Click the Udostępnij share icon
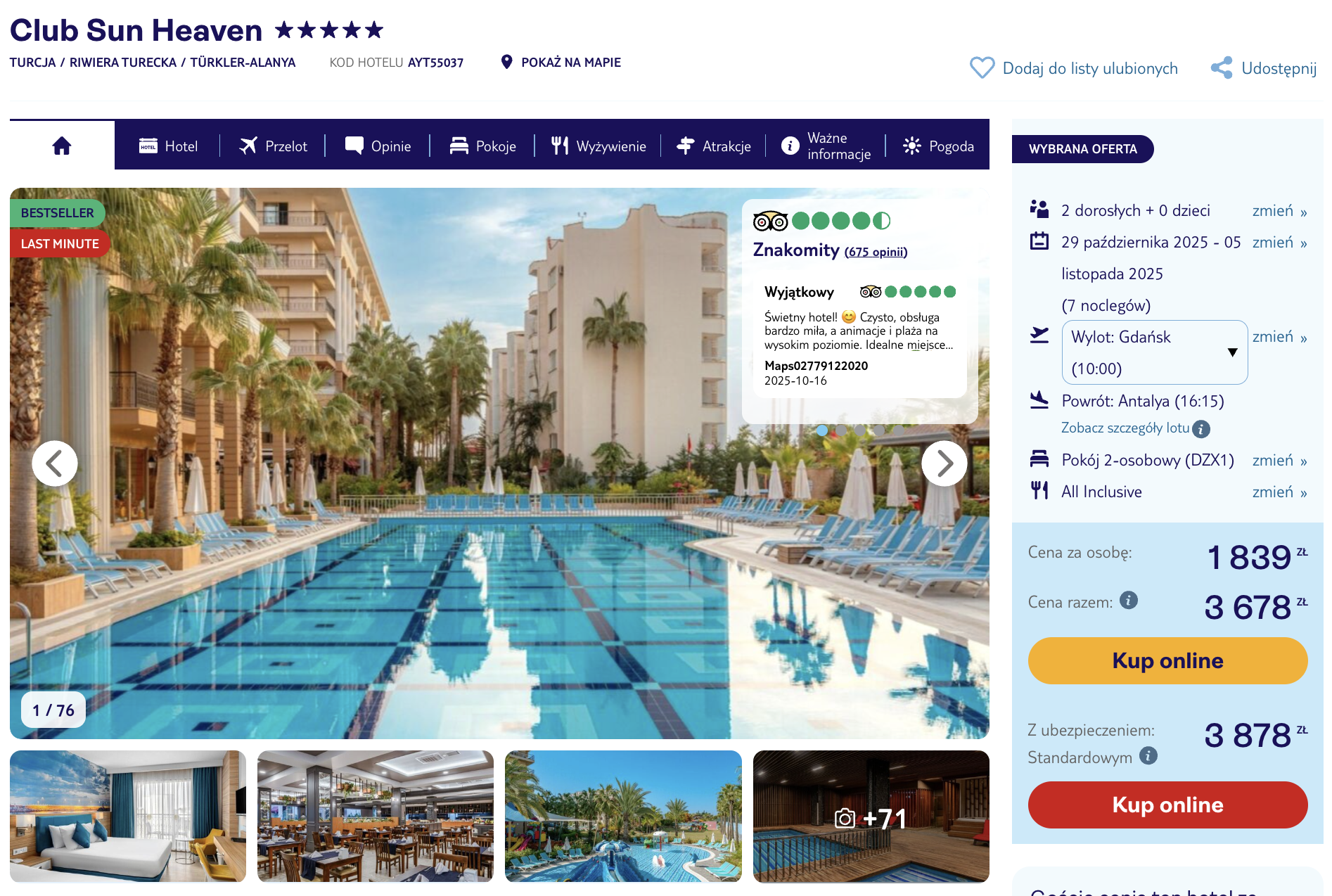The image size is (1332, 896). pos(1222,68)
